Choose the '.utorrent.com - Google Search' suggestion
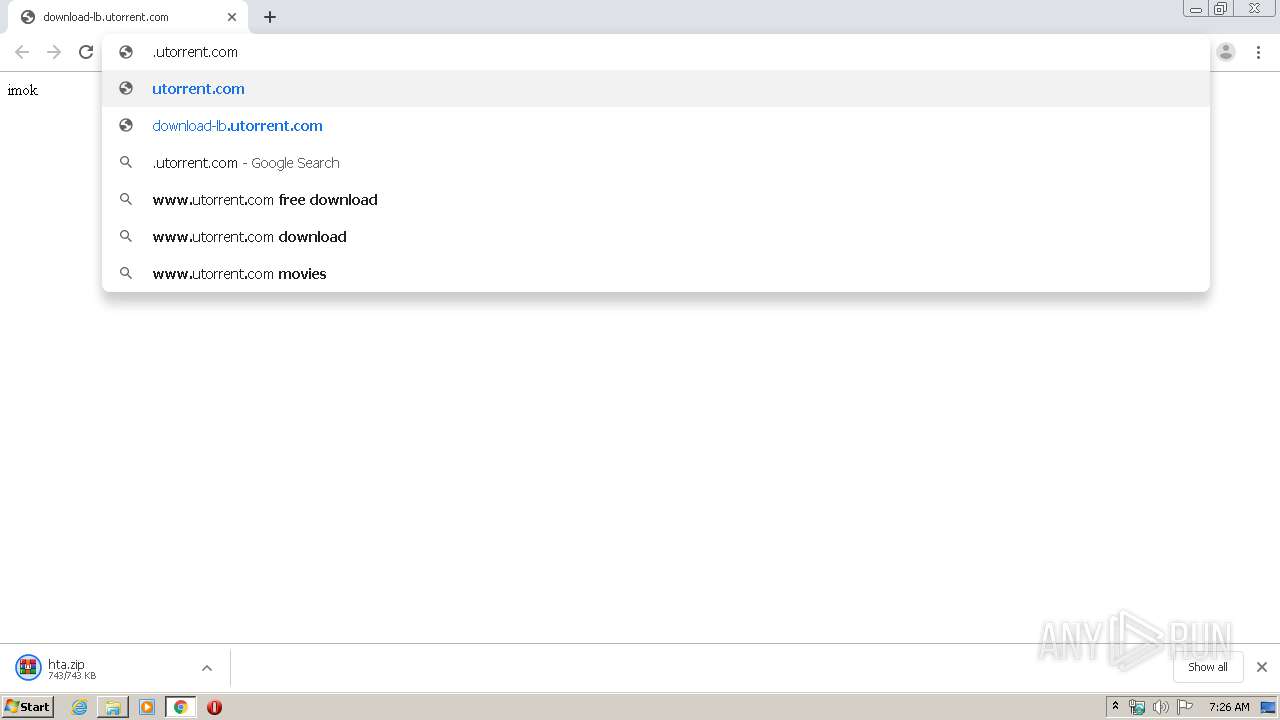The height and width of the screenshot is (720, 1280). click(656, 162)
